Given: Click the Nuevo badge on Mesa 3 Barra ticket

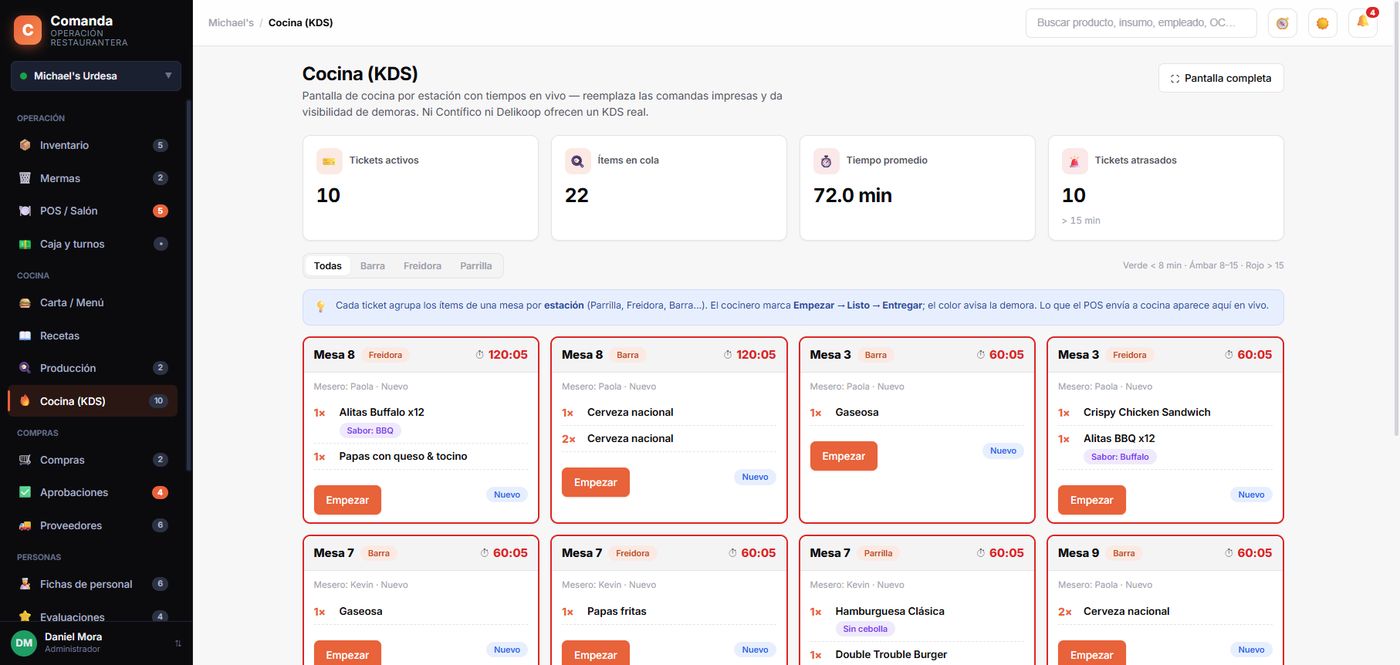Looking at the screenshot, I should coord(1003,451).
